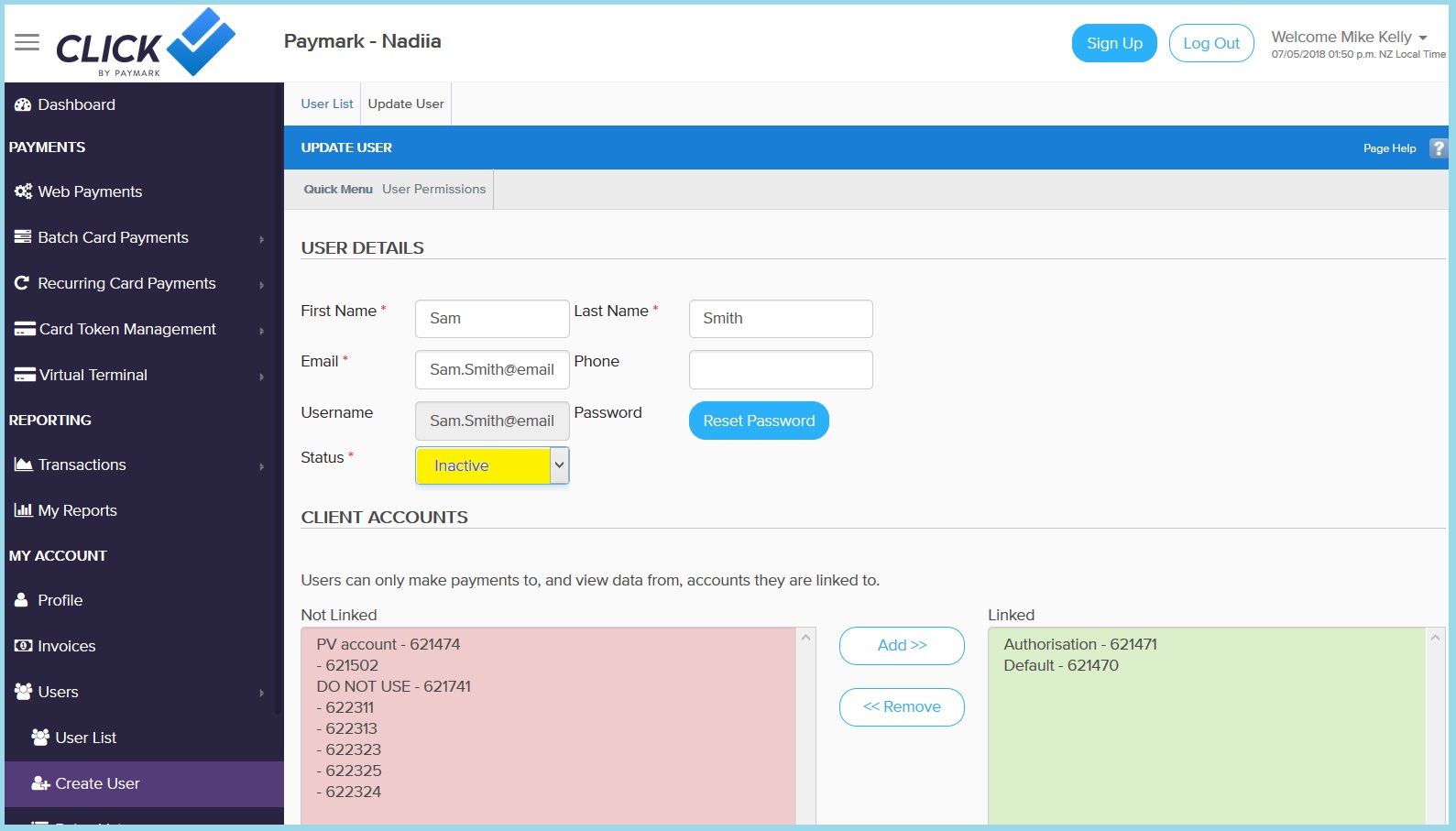Click the Create User add-person icon
Viewport: 1456px width, 831px height.
[x=40, y=783]
